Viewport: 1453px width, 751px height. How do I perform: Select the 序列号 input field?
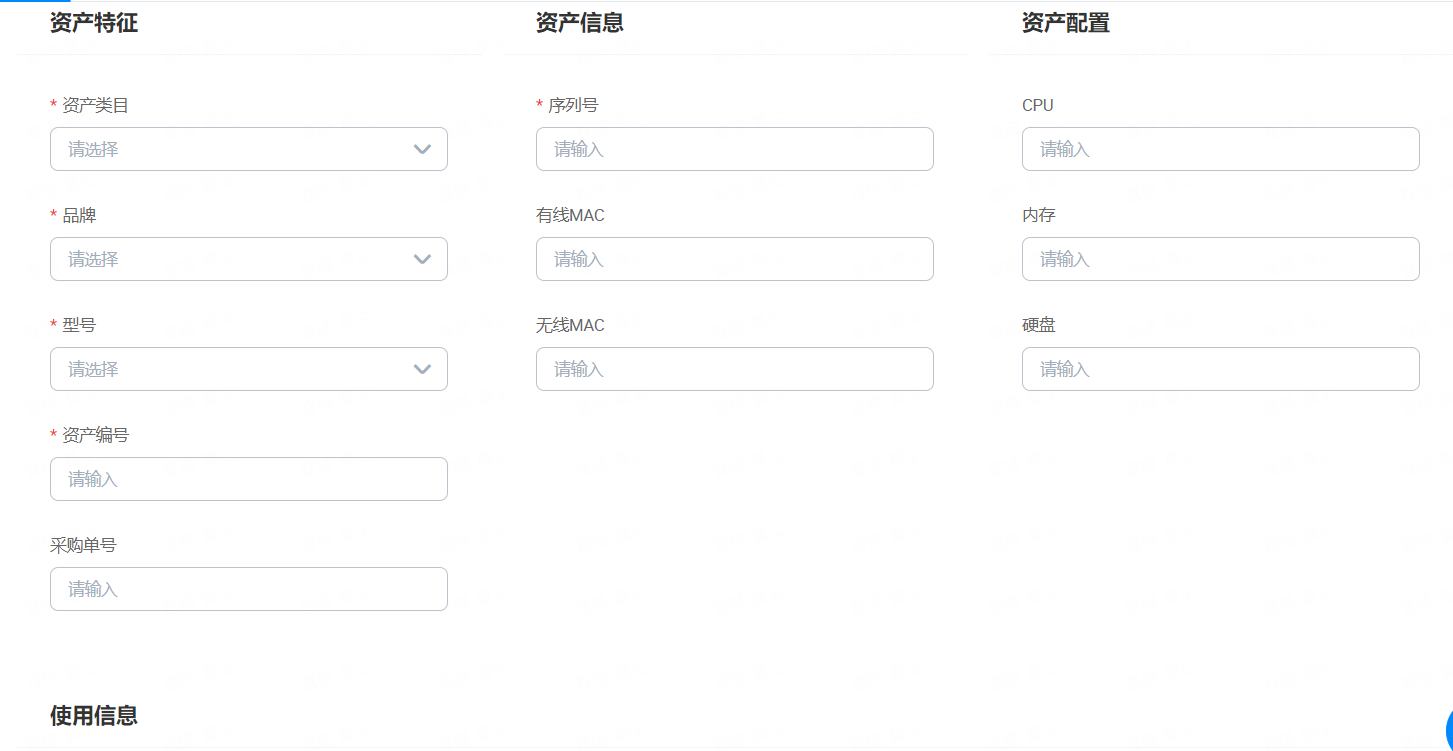click(734, 149)
